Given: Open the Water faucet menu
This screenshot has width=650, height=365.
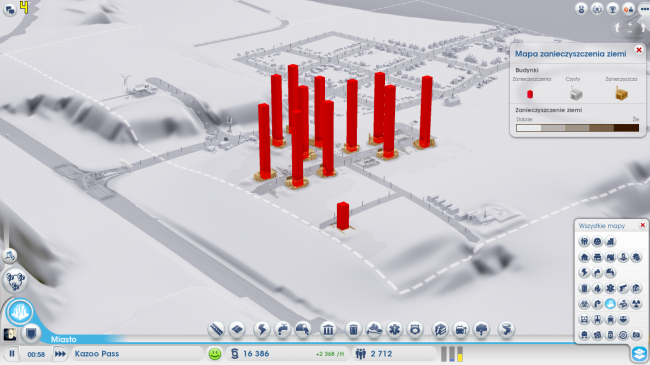Looking at the screenshot, I should click(x=282, y=330).
